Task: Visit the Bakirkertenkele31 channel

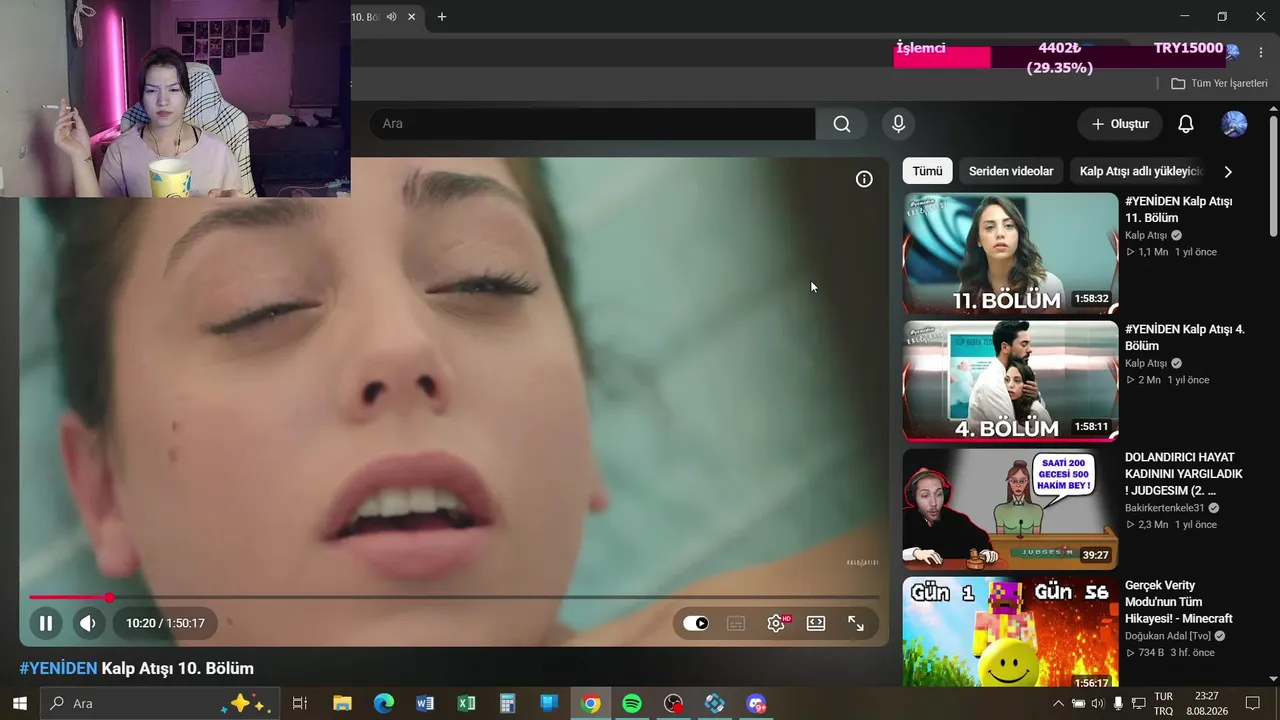Action: pos(1165,508)
